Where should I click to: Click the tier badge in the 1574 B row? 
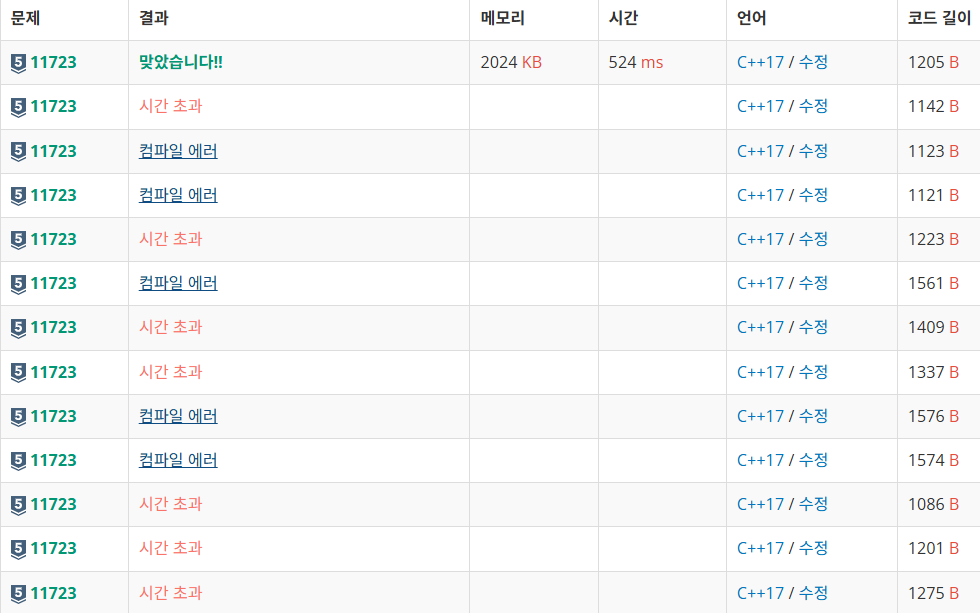pyautogui.click(x=18, y=461)
